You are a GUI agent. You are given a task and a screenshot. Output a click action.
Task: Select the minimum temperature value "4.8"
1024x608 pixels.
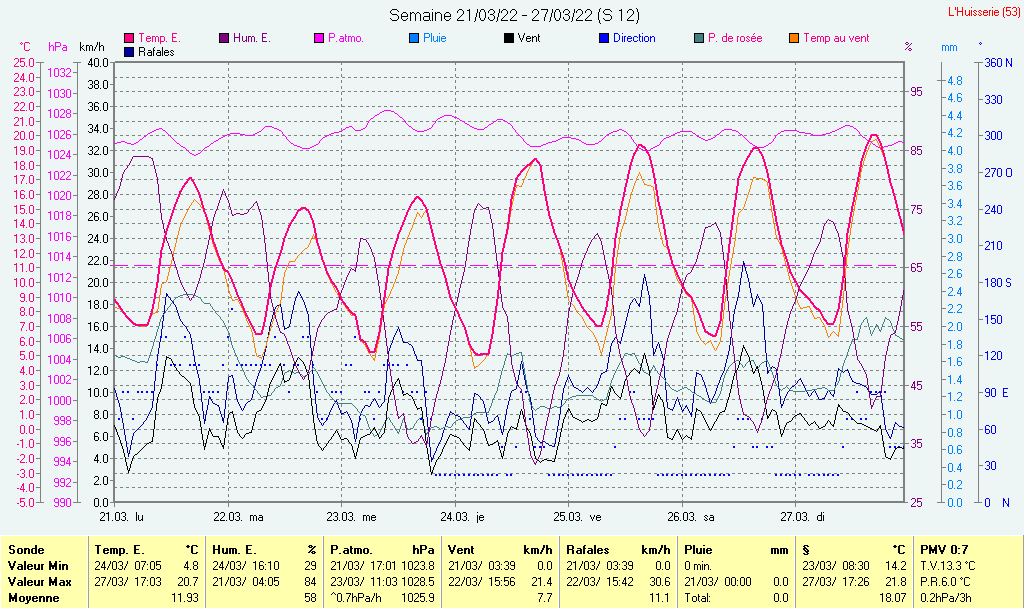click(x=191, y=566)
